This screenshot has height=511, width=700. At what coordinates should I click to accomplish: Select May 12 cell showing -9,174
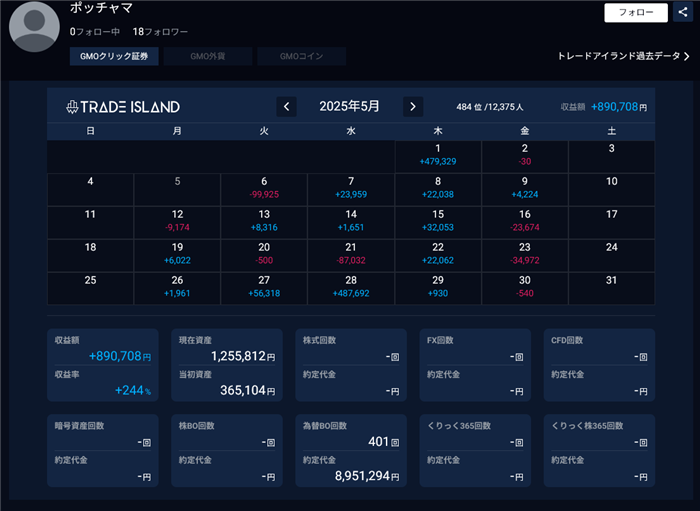click(x=177, y=223)
